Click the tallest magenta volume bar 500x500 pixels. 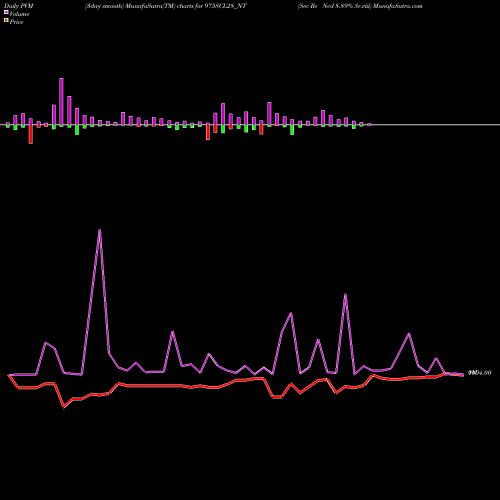61,102
